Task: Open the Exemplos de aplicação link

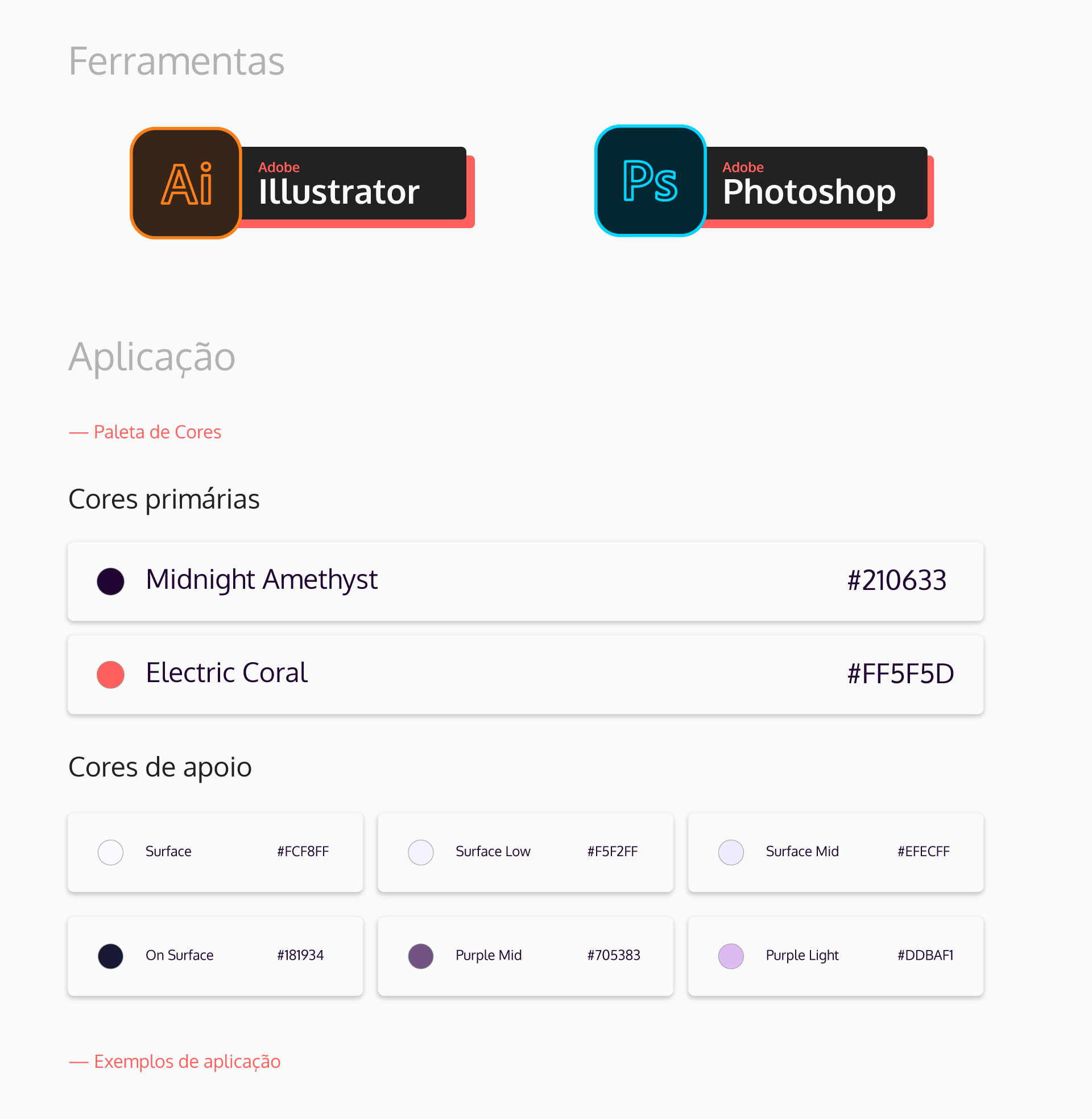Action: click(175, 1062)
